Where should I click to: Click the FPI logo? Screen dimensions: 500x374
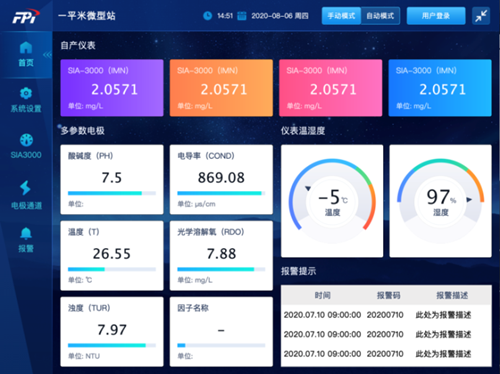pos(26,16)
